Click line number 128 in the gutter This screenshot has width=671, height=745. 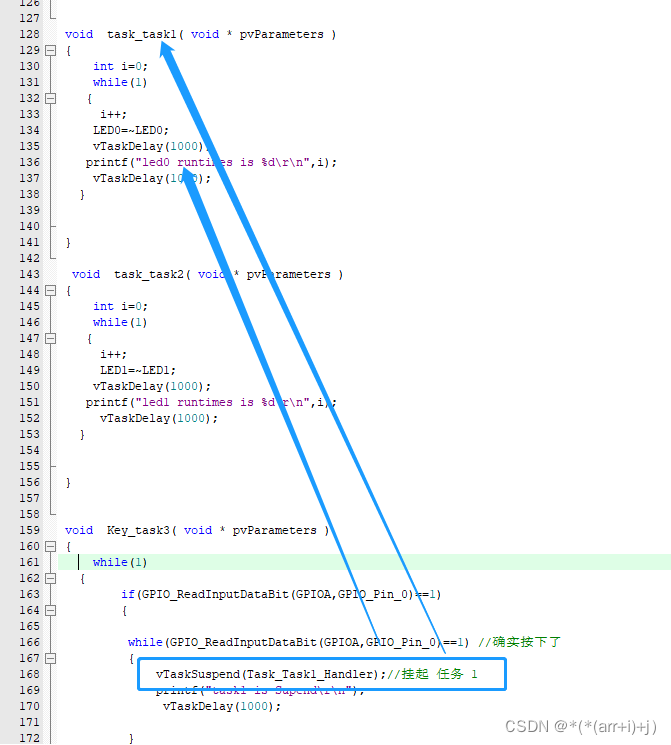[29, 34]
